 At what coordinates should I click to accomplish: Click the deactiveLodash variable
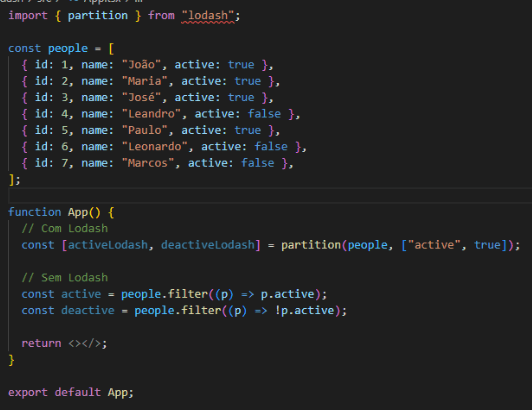click(208, 245)
